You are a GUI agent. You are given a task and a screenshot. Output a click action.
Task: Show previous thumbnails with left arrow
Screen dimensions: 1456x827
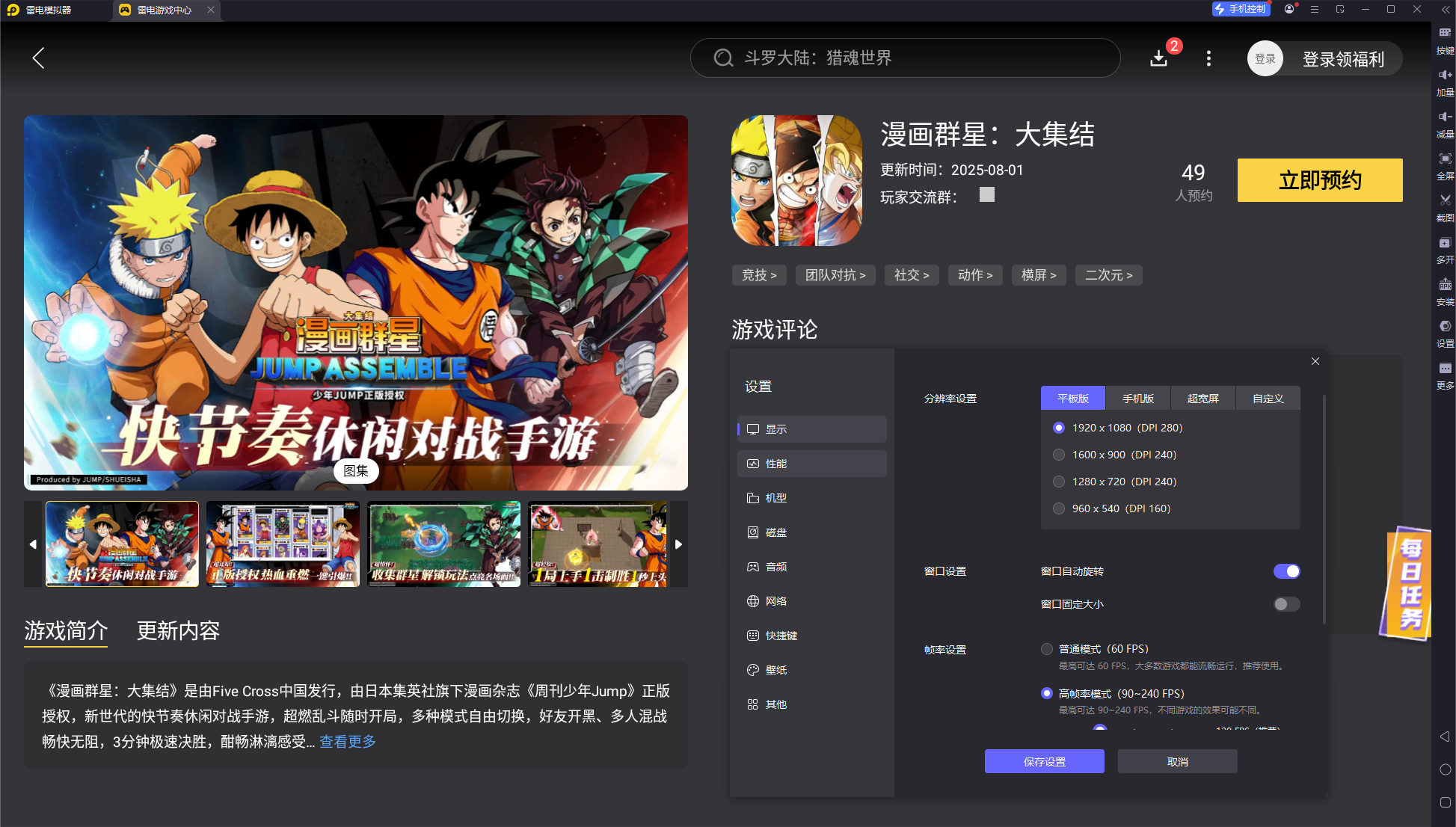33,544
